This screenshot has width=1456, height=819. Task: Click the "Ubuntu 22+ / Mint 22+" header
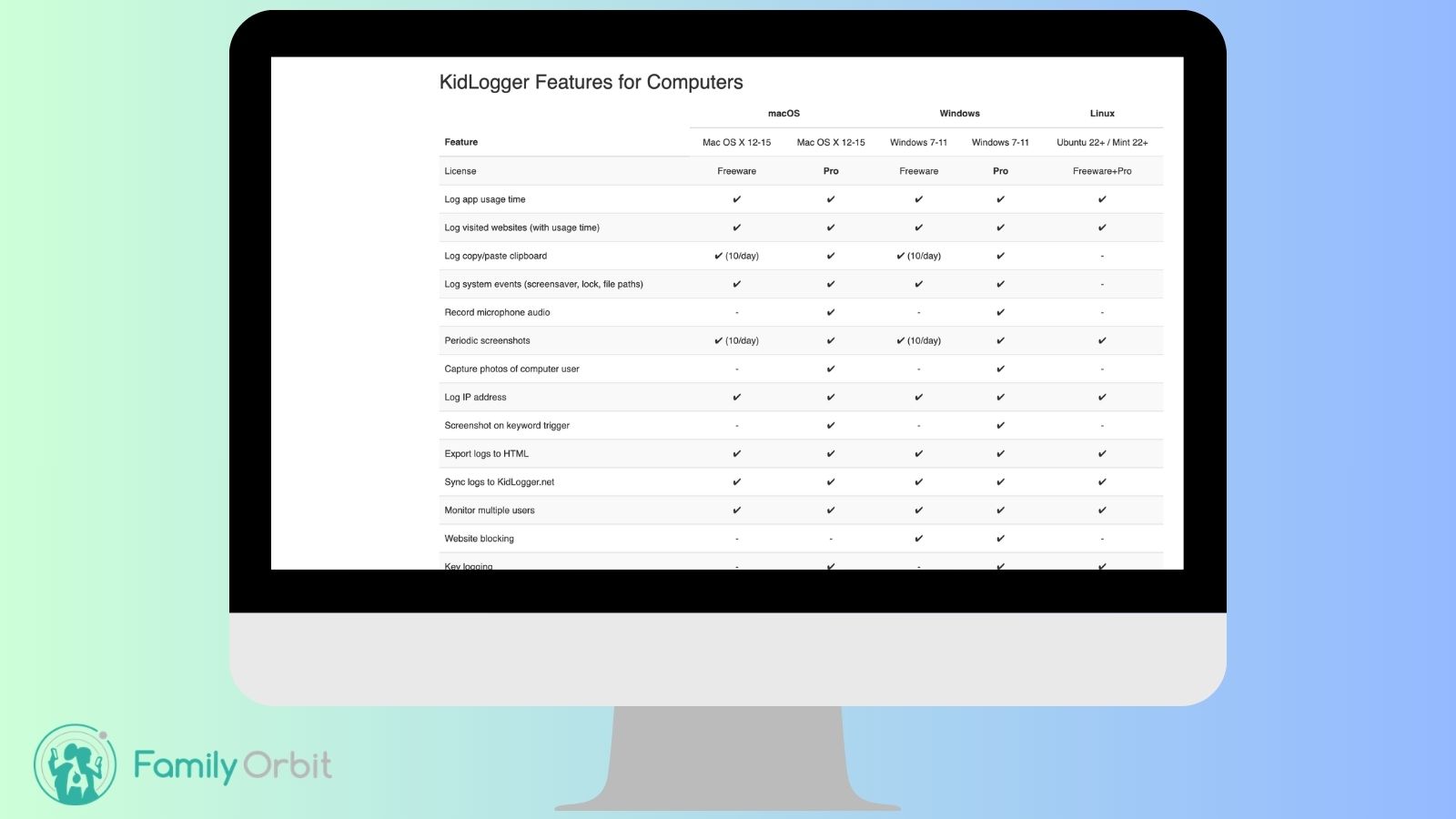[1102, 142]
